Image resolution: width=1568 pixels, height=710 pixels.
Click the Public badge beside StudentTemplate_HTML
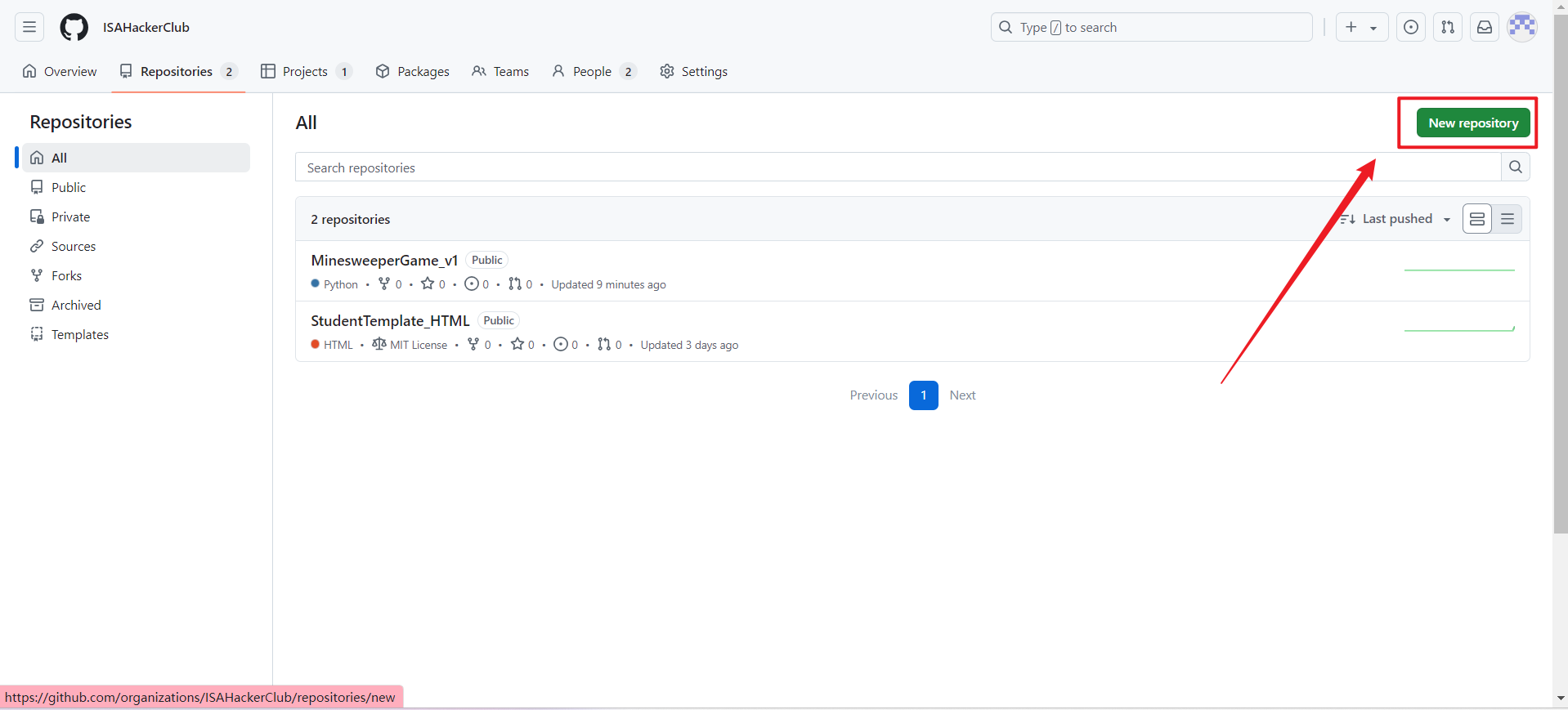point(499,320)
